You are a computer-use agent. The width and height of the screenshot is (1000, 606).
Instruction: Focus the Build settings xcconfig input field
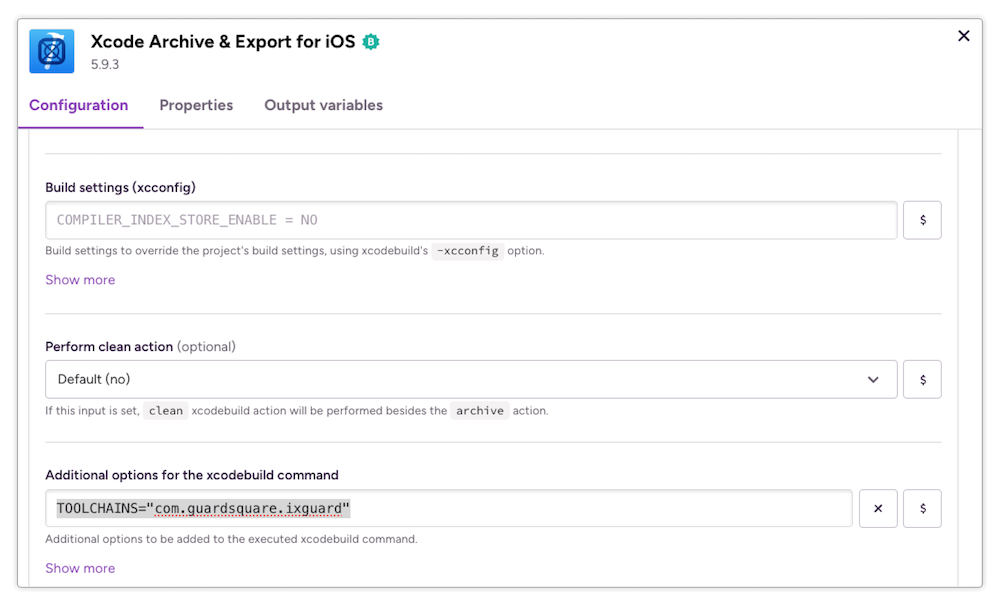coord(470,220)
